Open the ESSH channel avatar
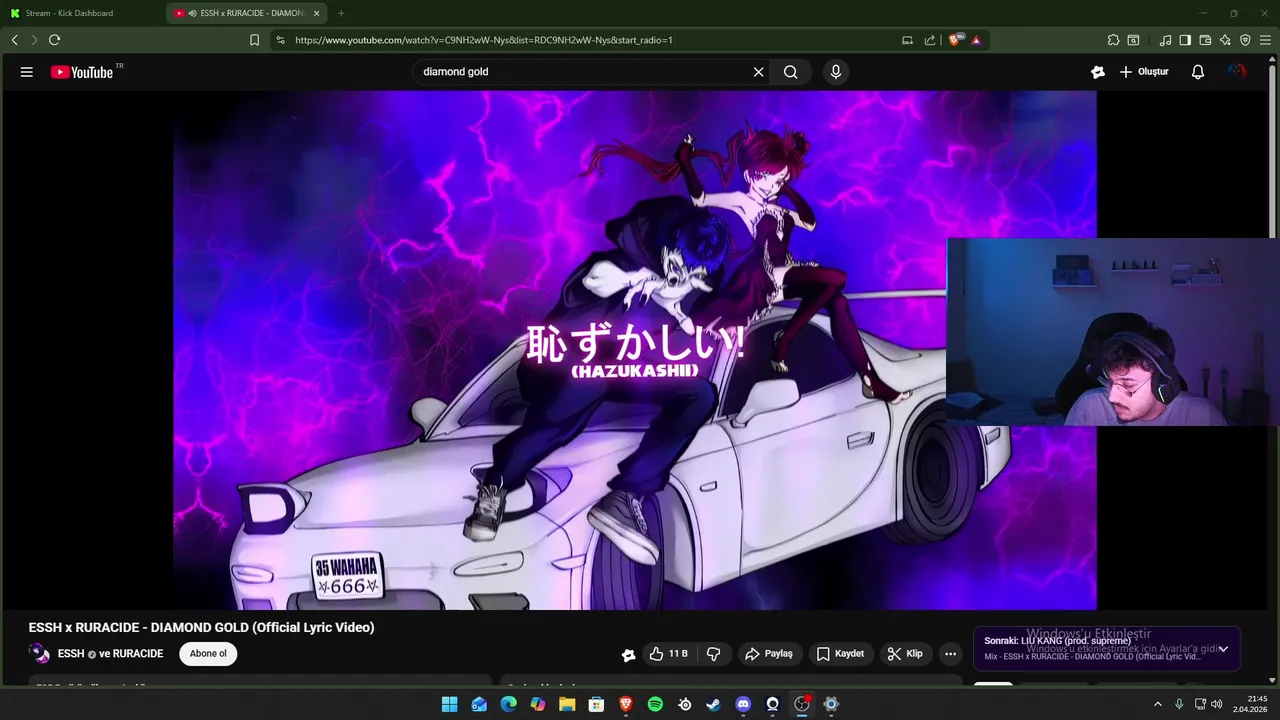This screenshot has height=720, width=1280. (40, 654)
